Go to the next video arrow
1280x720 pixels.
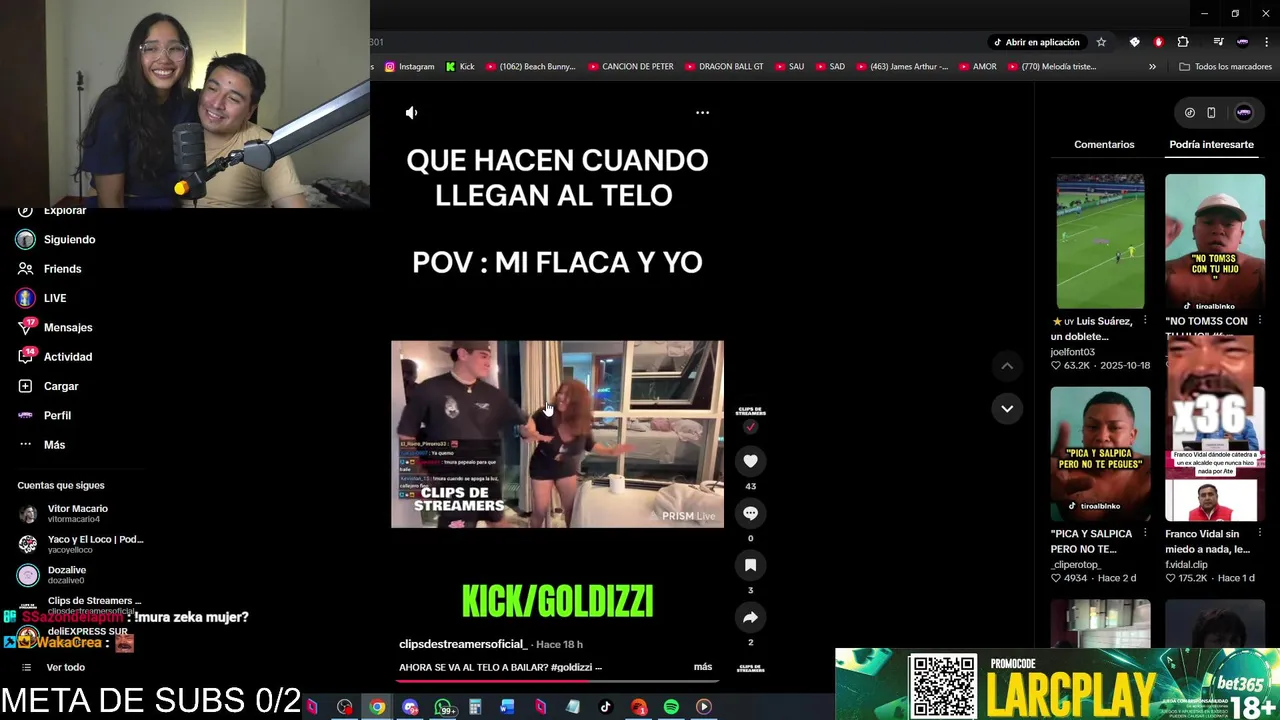pyautogui.click(x=1007, y=408)
